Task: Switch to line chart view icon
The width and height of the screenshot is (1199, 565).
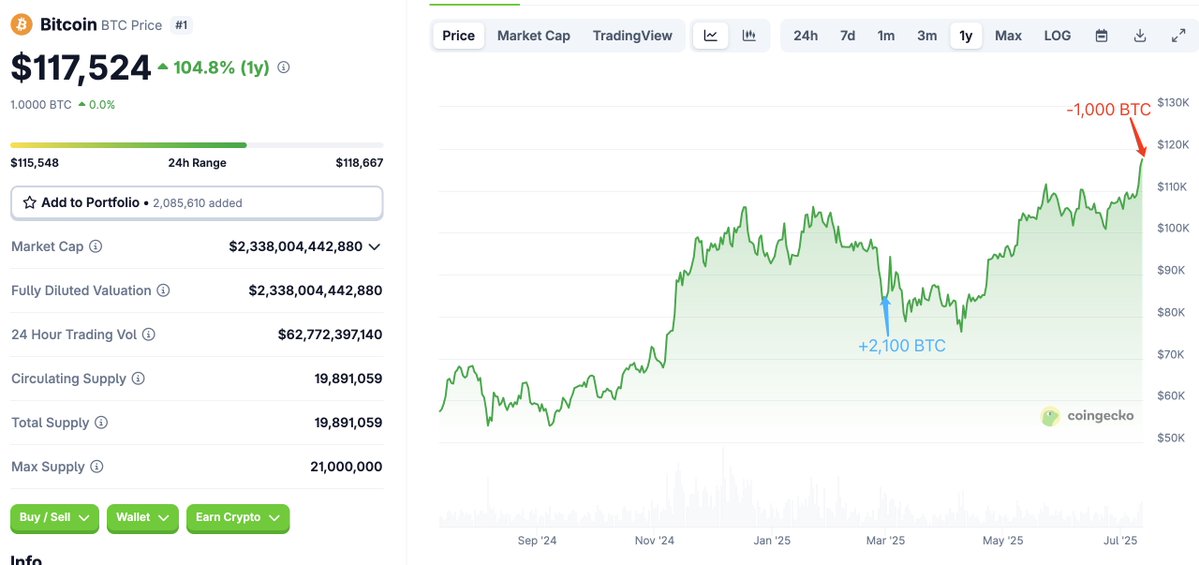Action: 710,35
